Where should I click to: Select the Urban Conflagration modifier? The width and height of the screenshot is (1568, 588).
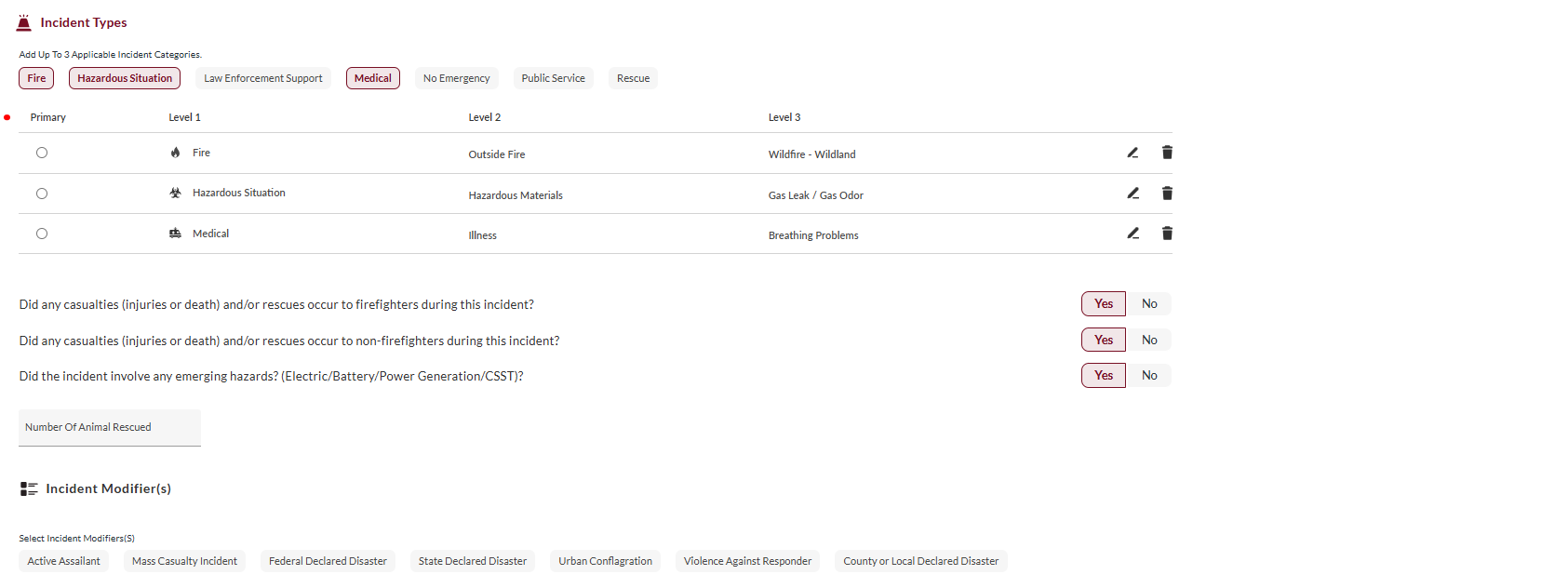pos(605,561)
